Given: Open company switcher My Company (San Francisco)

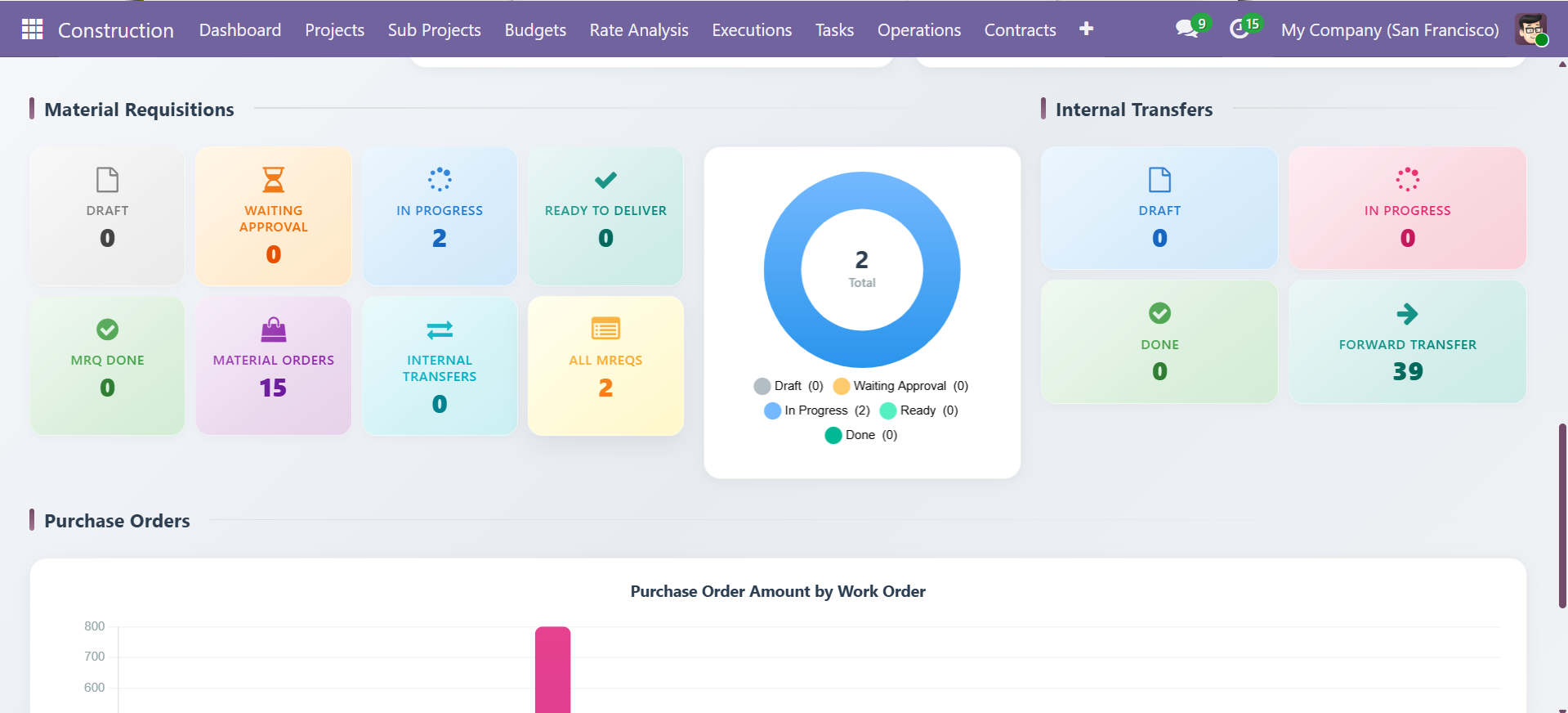Looking at the screenshot, I should coord(1389,30).
